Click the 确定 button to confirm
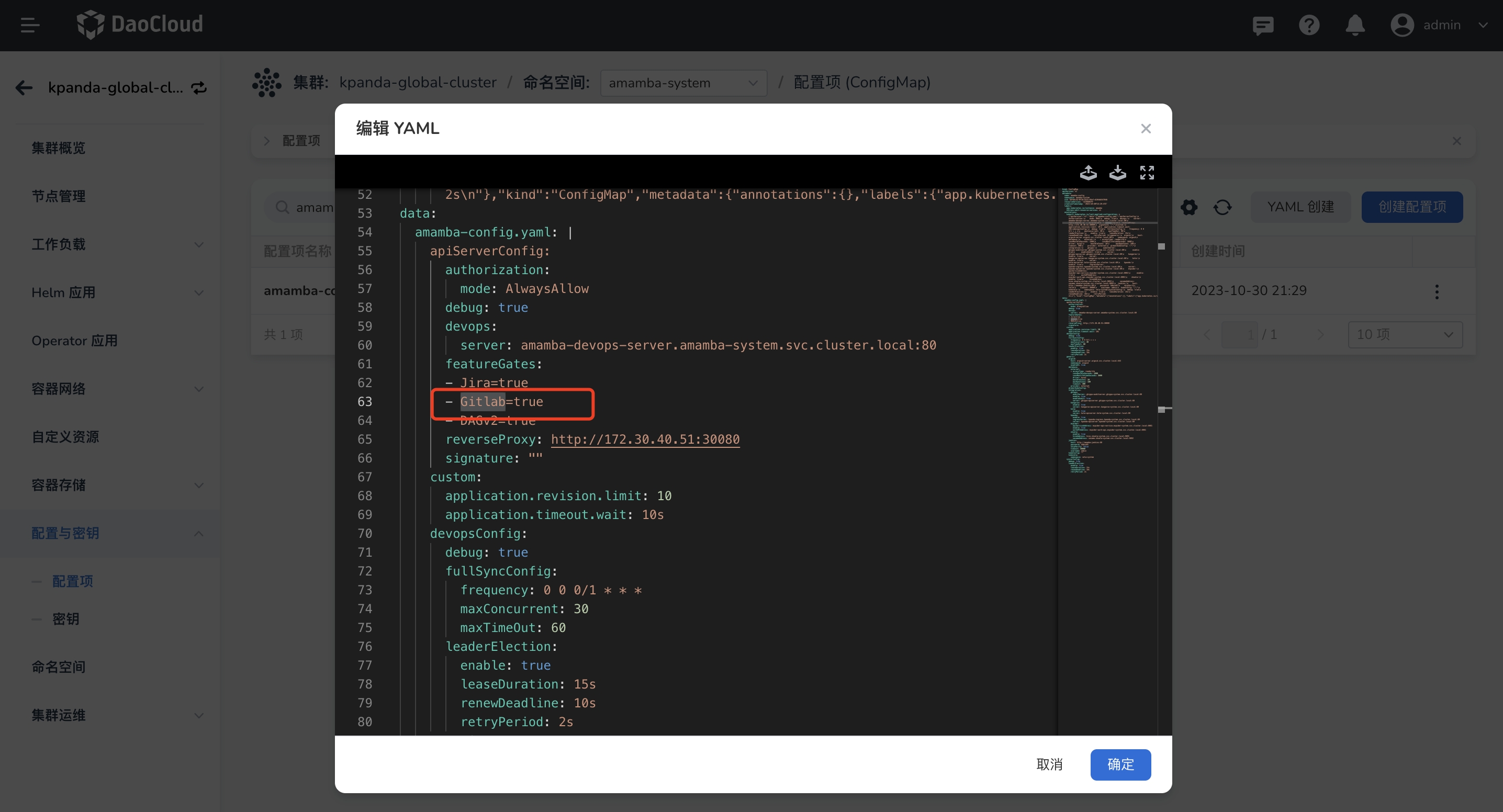Screen dimensions: 1503x812 [1120, 764]
